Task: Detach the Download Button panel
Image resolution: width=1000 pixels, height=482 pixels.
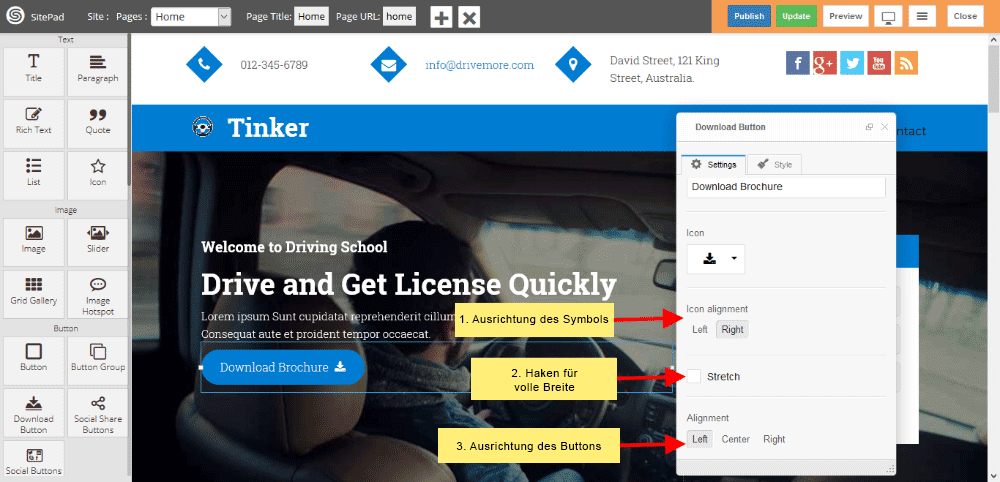Action: click(869, 127)
